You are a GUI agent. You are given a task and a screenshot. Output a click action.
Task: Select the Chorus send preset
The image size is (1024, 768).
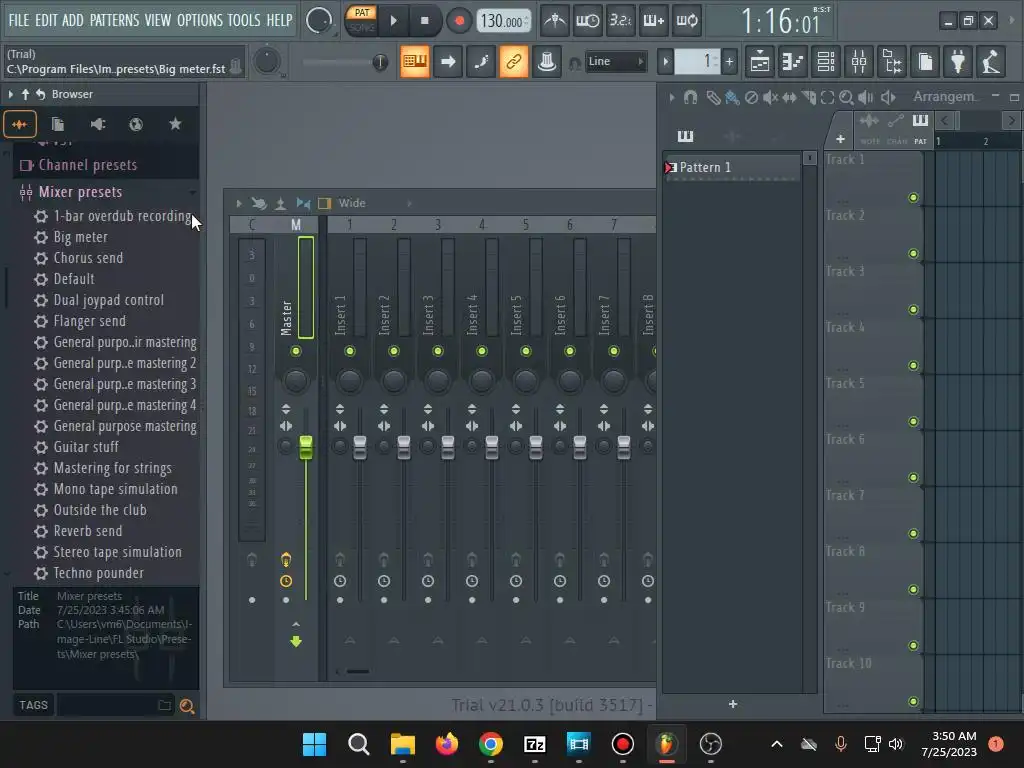point(88,258)
